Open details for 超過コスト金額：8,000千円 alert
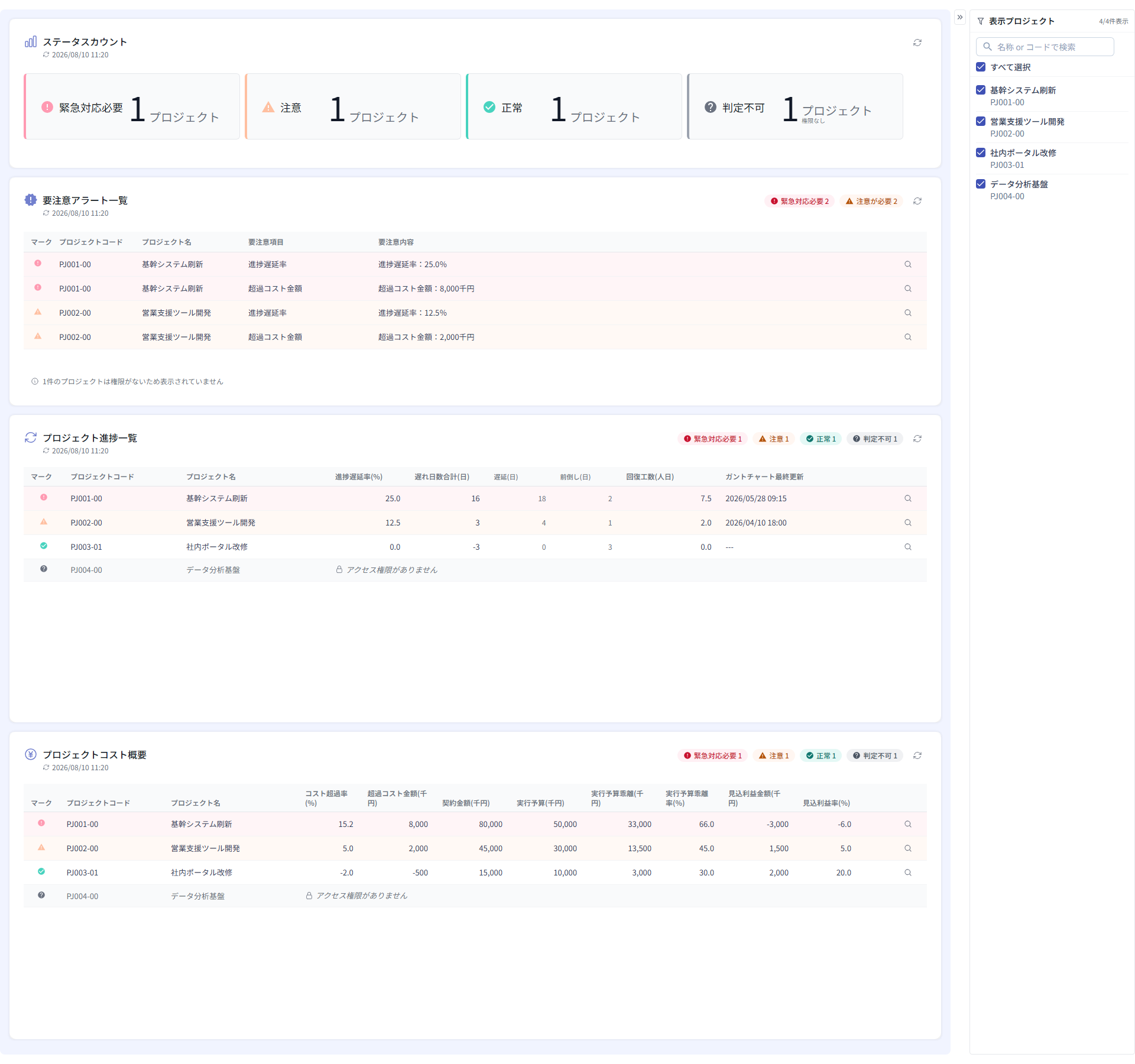This screenshot has height=1064, width=1135. (907, 288)
